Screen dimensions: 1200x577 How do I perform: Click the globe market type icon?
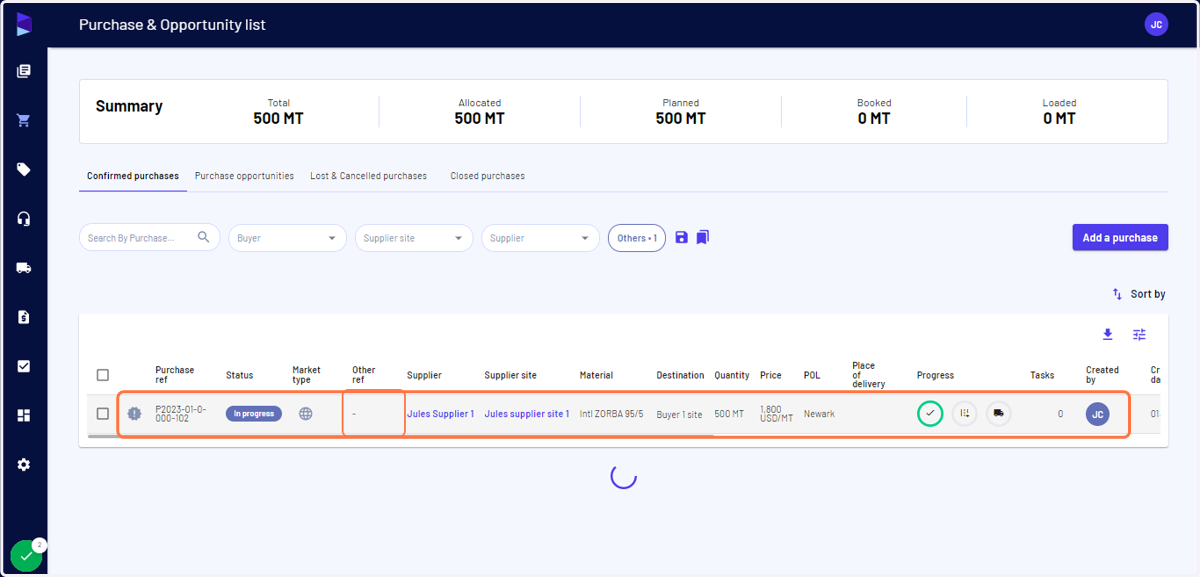point(306,413)
